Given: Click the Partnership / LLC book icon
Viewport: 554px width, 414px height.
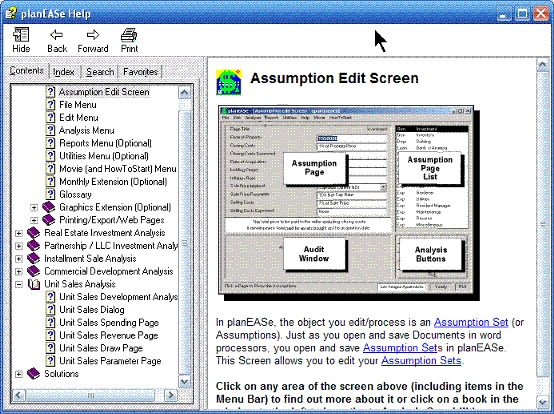Looking at the screenshot, I should point(34,246).
